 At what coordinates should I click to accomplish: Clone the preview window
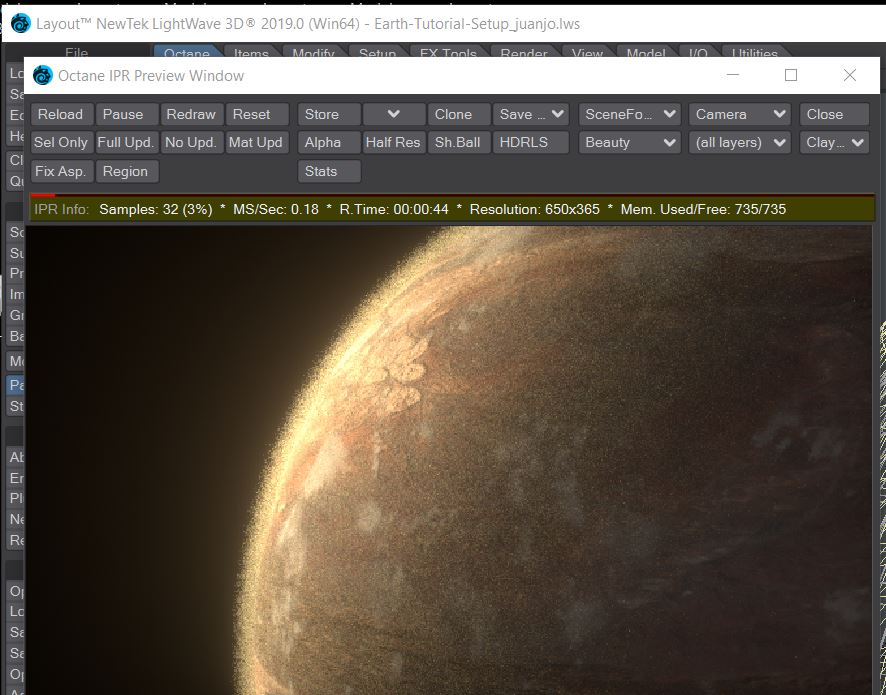pyautogui.click(x=459, y=114)
